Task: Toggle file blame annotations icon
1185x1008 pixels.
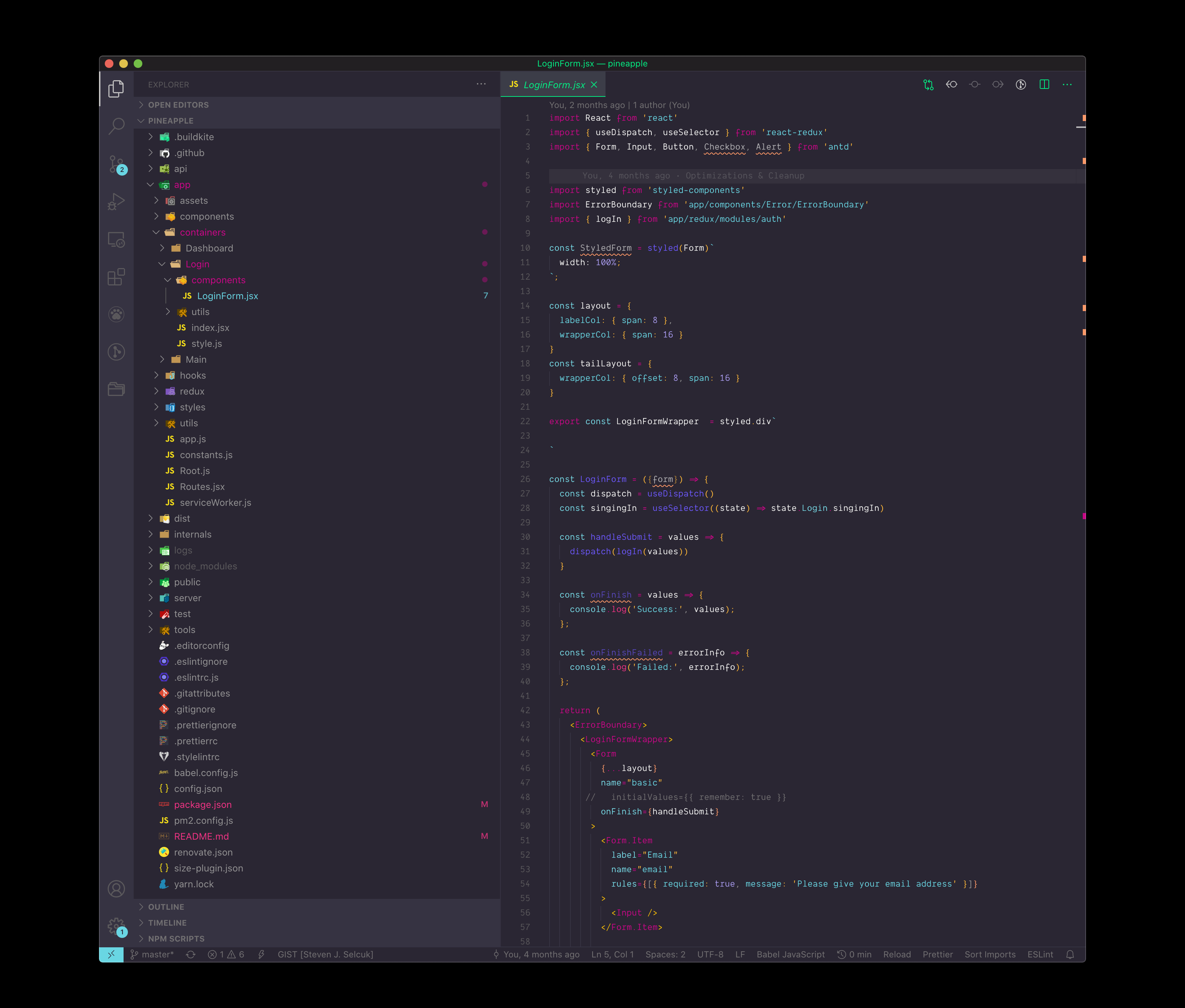Action: (x=1021, y=85)
